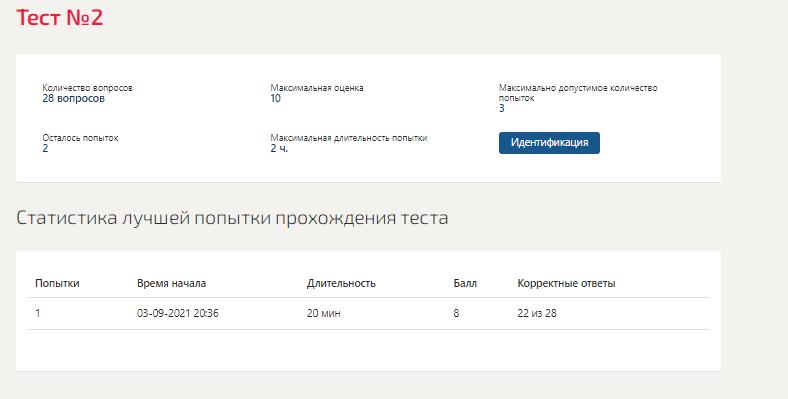Click the Корректные ответы column header
Screen dimensions: 788x399
click(566, 283)
